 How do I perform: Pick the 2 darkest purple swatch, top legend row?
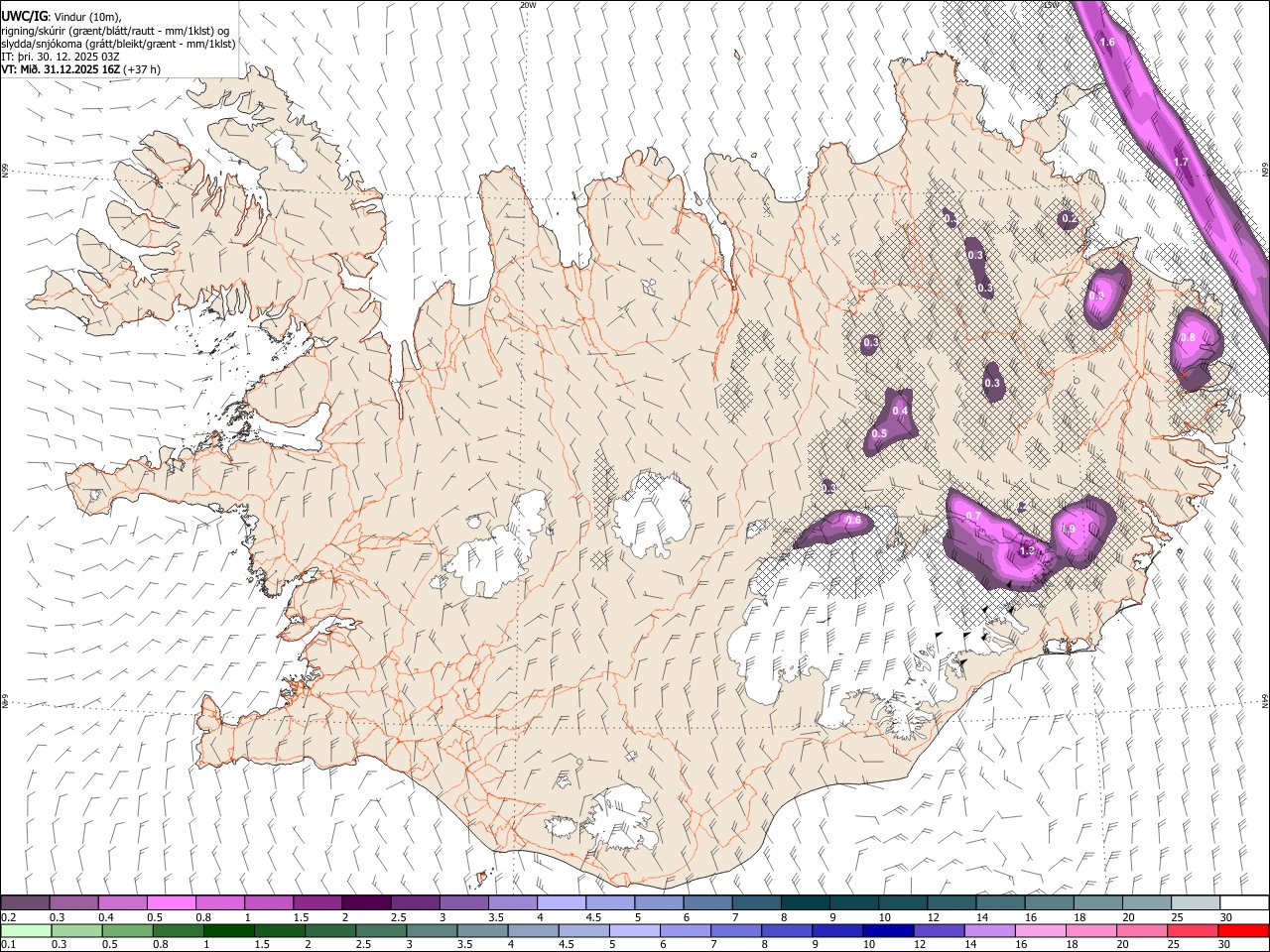coord(365,903)
